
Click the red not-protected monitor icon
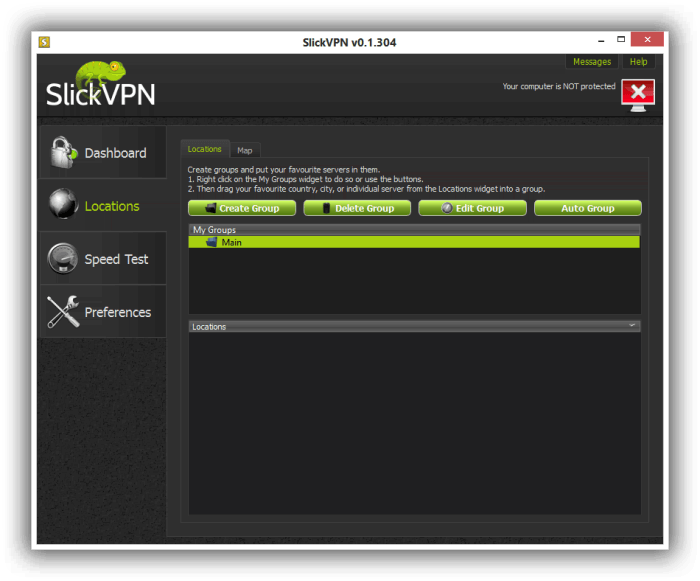(x=638, y=95)
